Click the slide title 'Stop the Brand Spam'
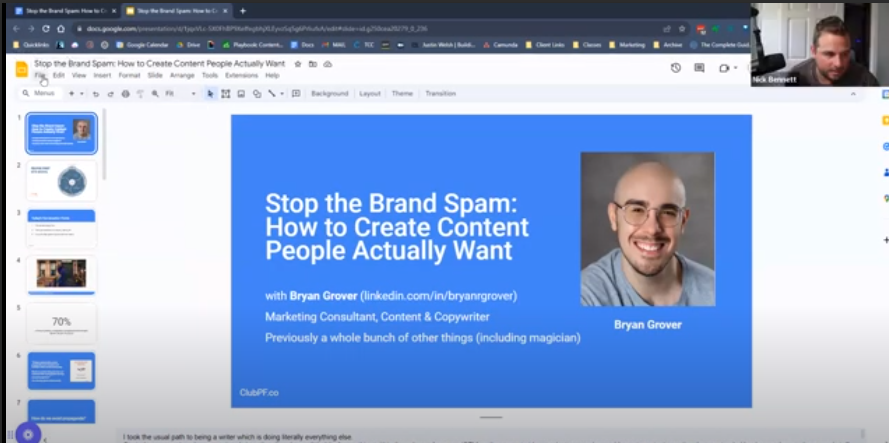 [397, 227]
